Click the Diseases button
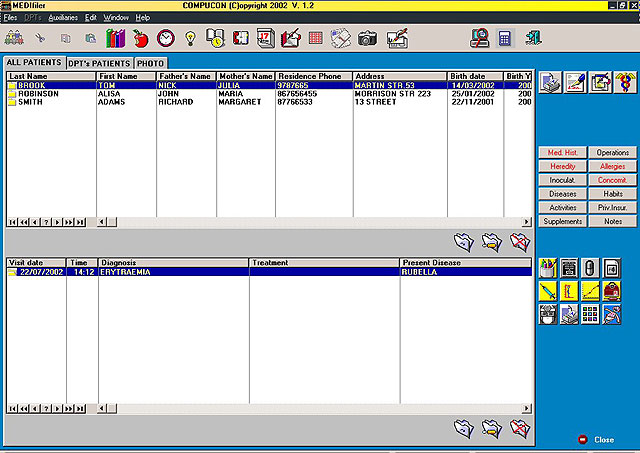The image size is (640, 453). point(562,194)
